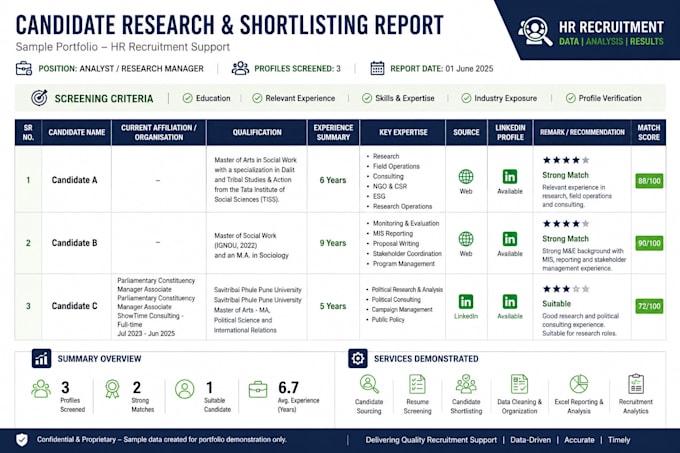Click the Strong Matches ribbon award icon

112,389
